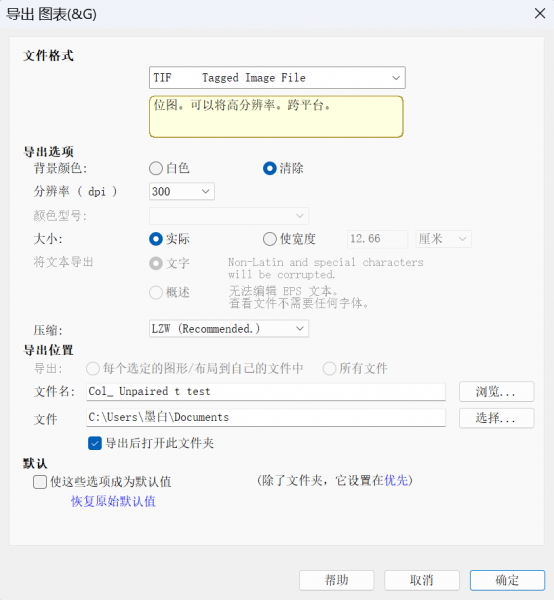Click the 12.66 width input field

coord(377,239)
